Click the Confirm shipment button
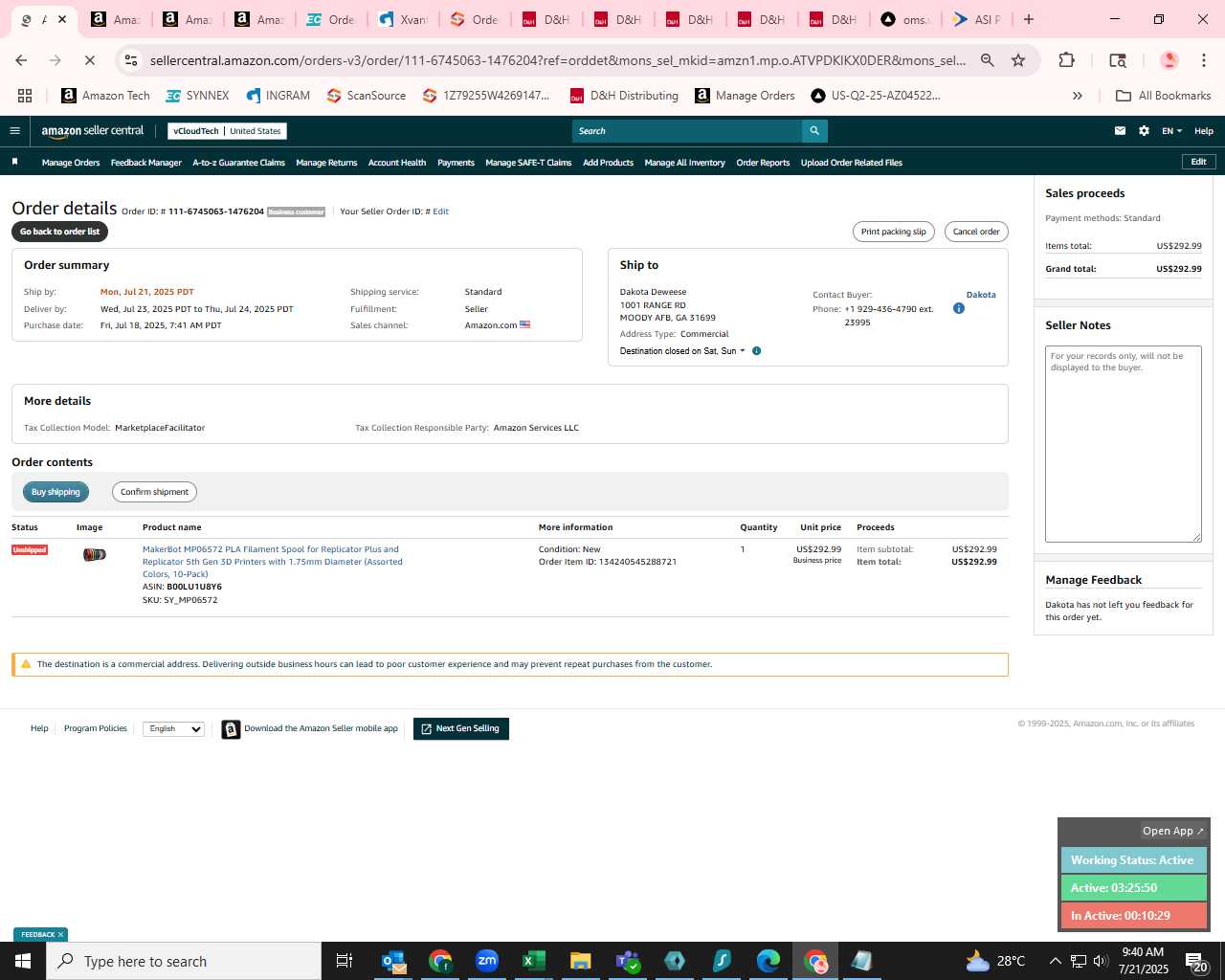 point(154,492)
